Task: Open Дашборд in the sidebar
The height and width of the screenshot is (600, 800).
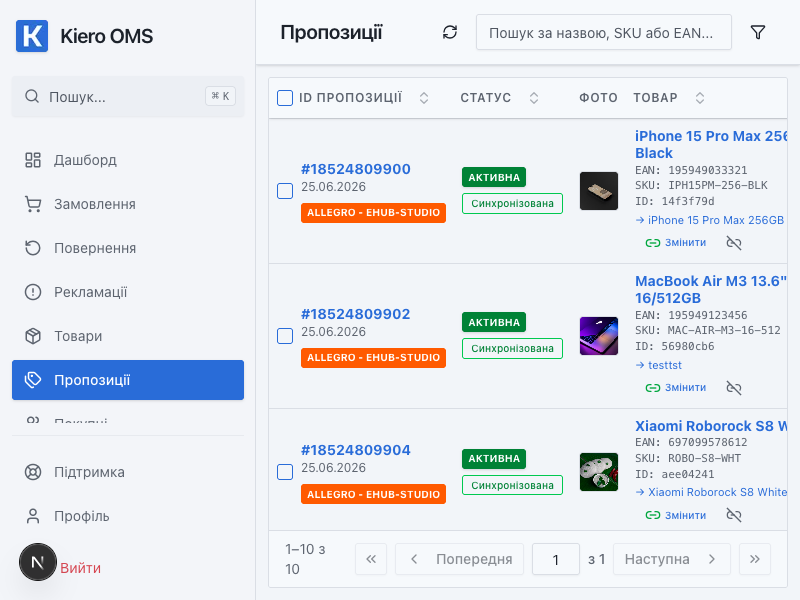Action: [x=128, y=160]
